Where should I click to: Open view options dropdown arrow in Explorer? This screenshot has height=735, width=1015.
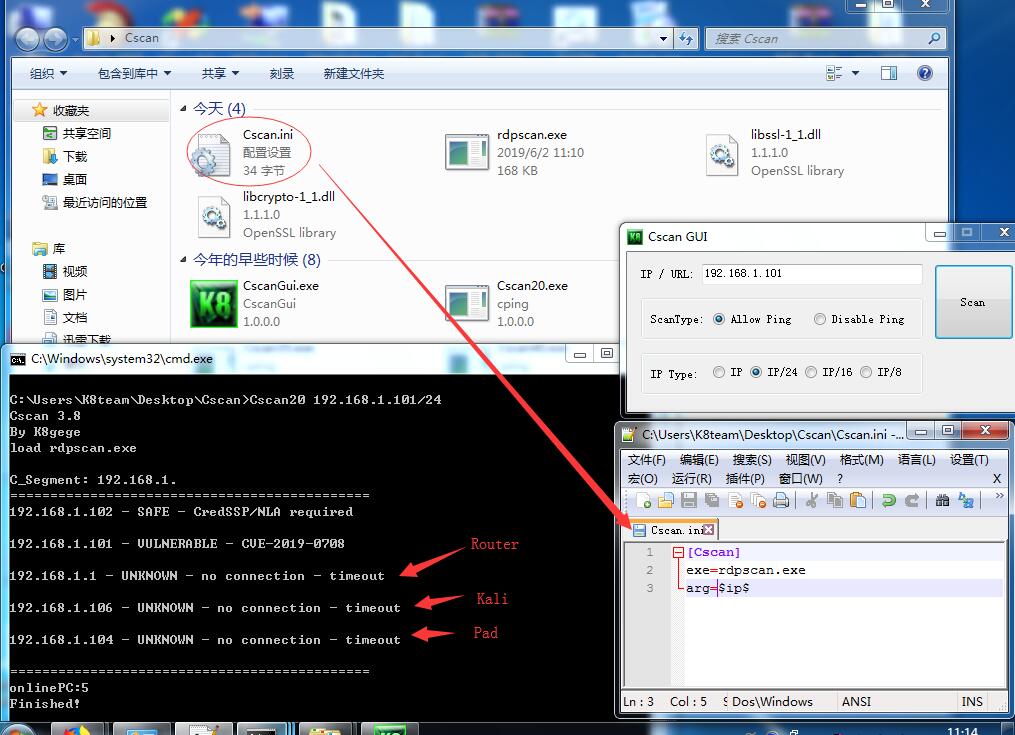point(855,73)
